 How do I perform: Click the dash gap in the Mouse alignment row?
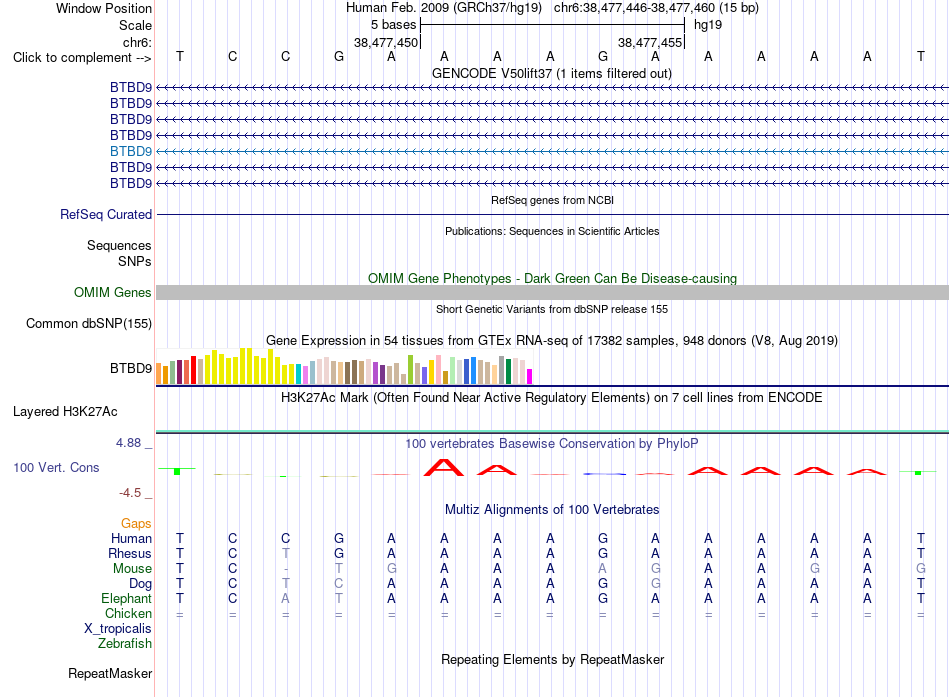(x=285, y=569)
